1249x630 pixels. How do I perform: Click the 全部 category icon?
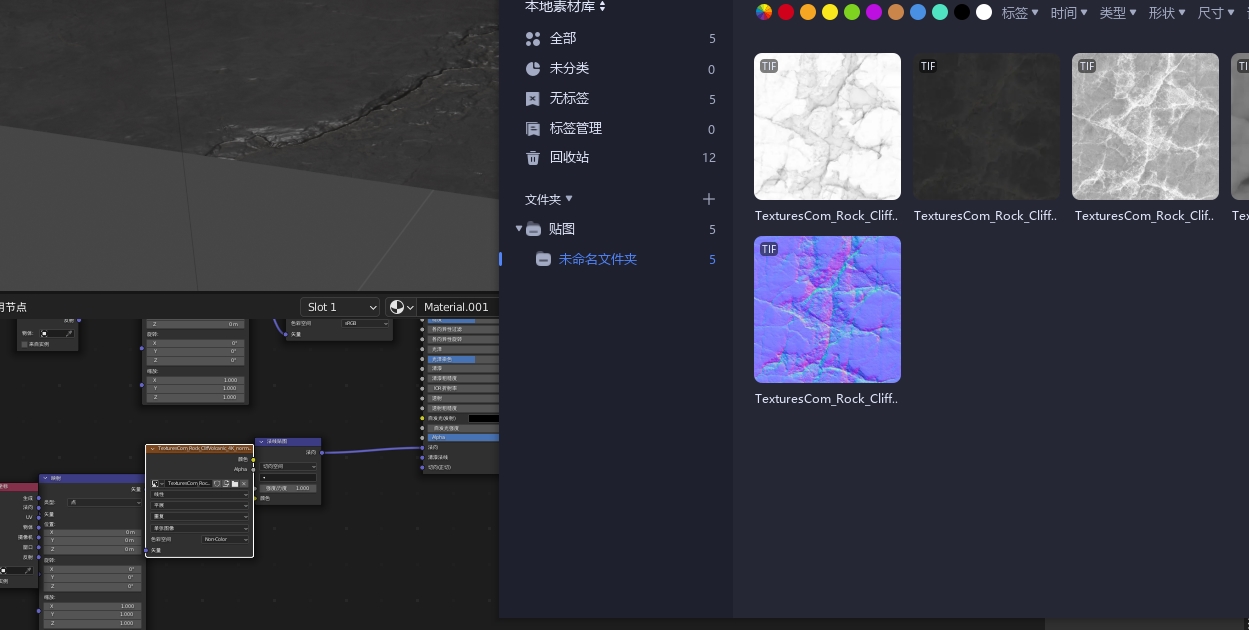(x=533, y=39)
